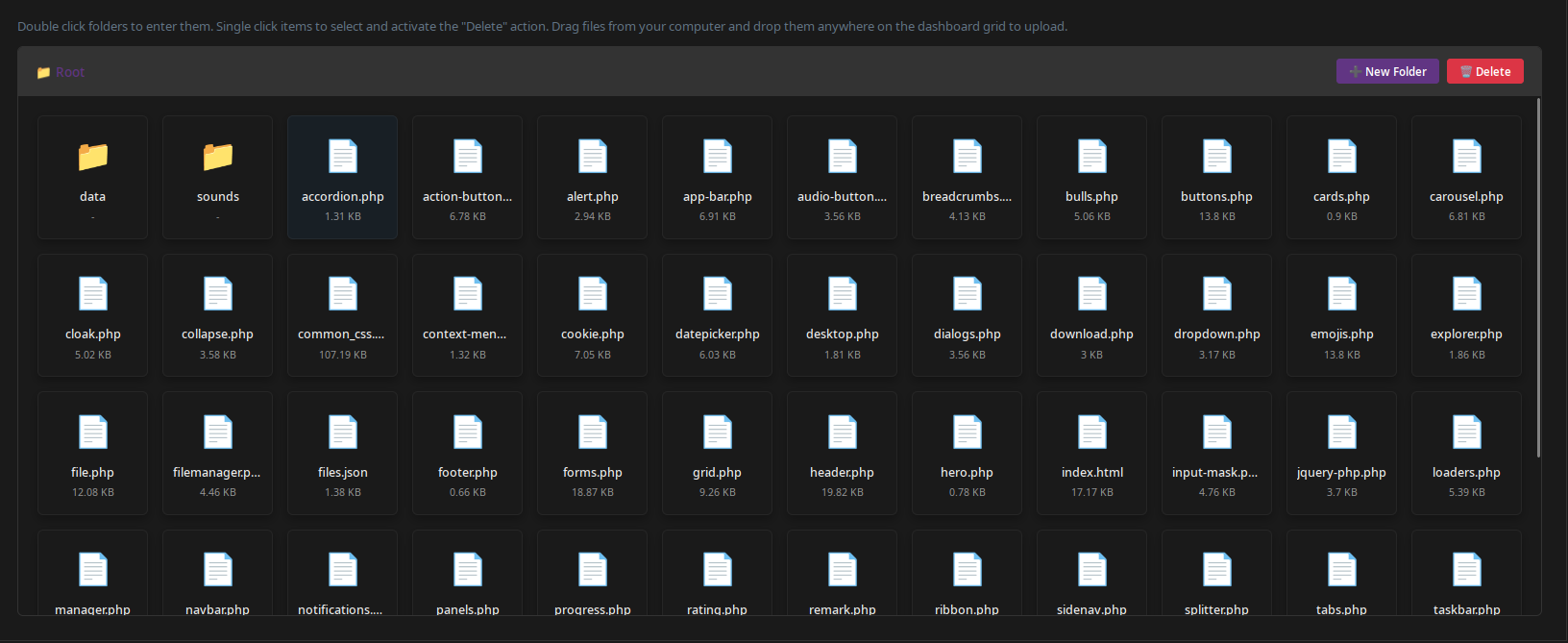Select the splitter.php file icon
Screen dimensions: 1568x643
coord(1217,570)
